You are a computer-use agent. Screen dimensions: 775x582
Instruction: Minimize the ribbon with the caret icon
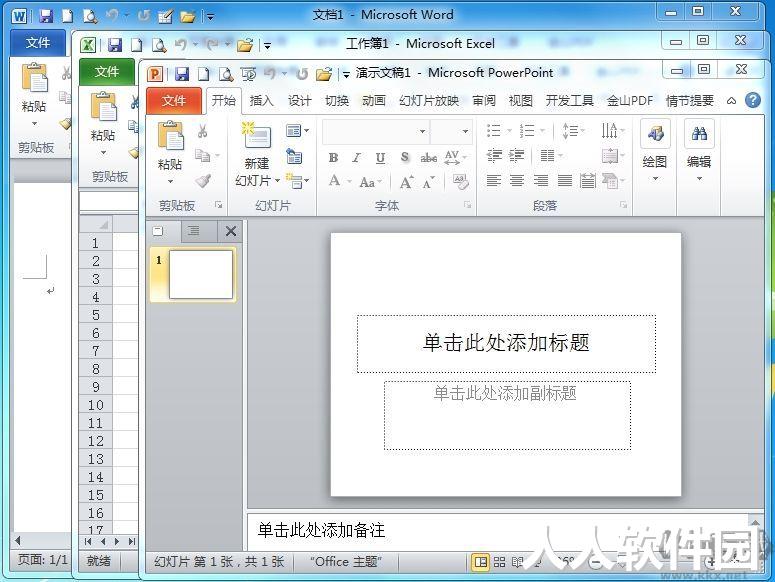point(732,101)
